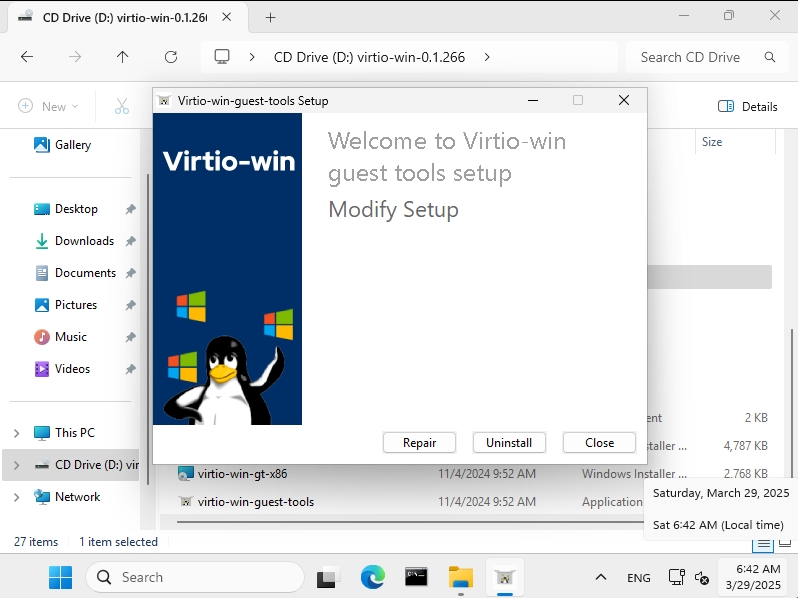Toggle the Details pane button
The height and width of the screenshot is (598, 798).
click(748, 106)
